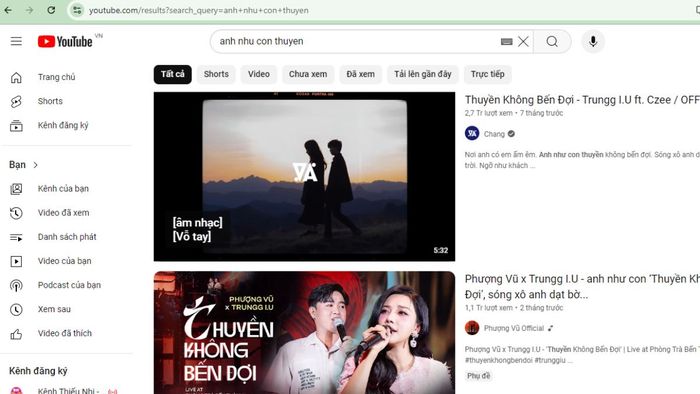
Task: Open the hamburger guide menu
Action: pyautogui.click(x=16, y=41)
